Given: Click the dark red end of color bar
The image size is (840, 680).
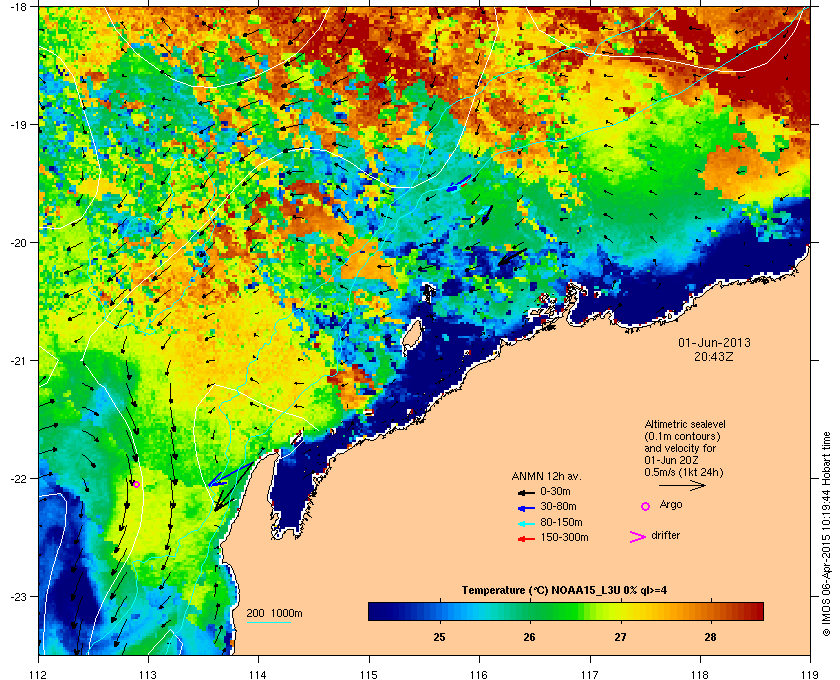Looking at the screenshot, I should click(x=756, y=611).
